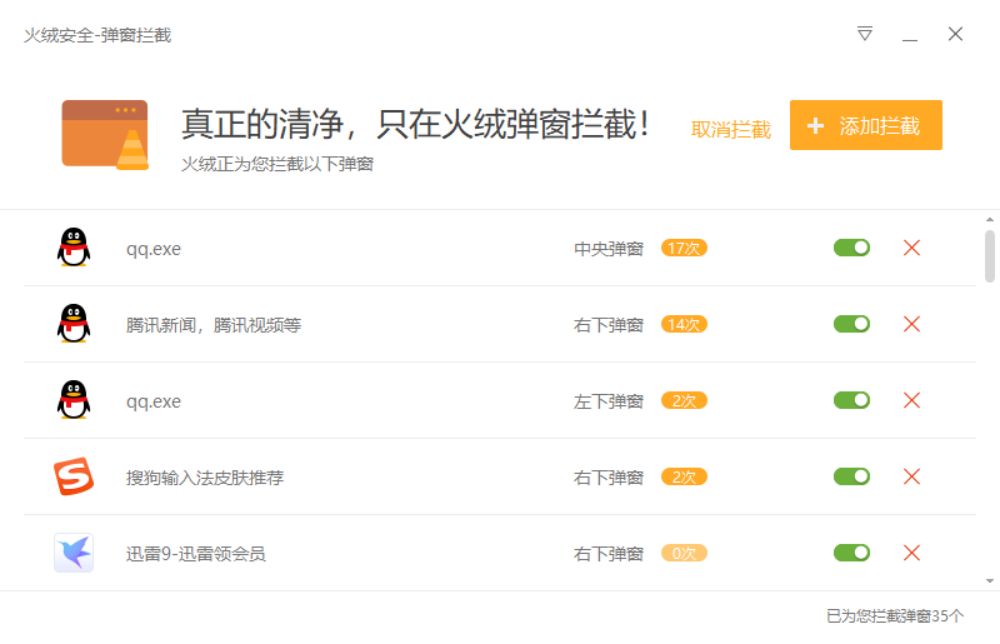
Task: Click the 2次 badge on 搜狗输入法皮肤推荐 row
Action: tap(684, 477)
